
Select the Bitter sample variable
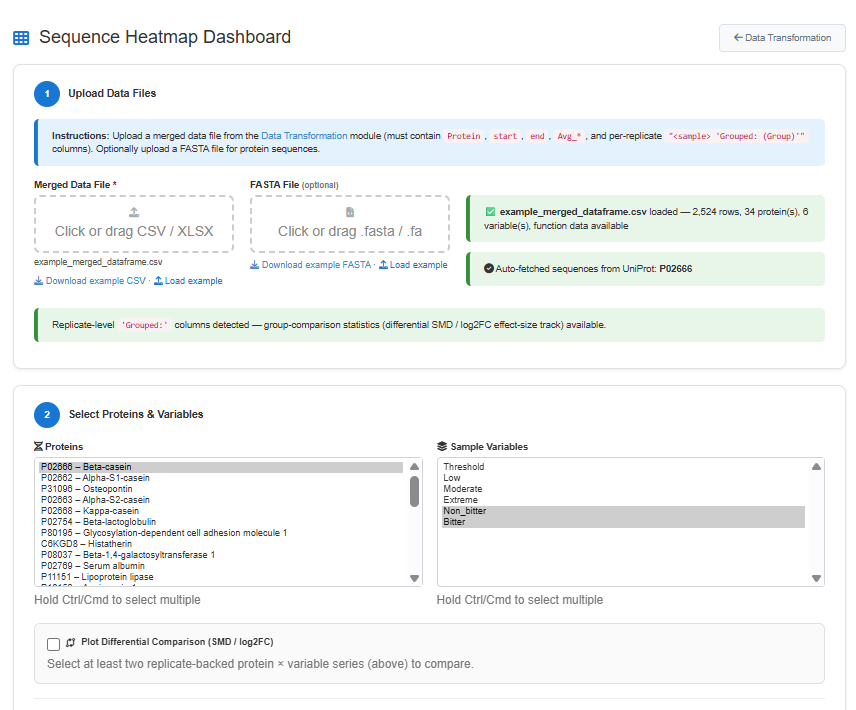coord(623,522)
